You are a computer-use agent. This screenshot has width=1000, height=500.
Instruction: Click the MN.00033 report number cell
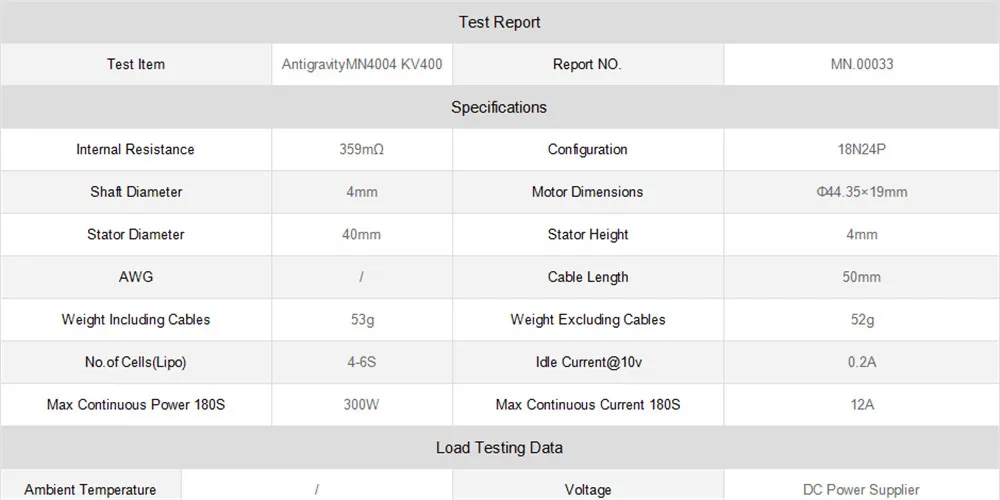pos(862,64)
